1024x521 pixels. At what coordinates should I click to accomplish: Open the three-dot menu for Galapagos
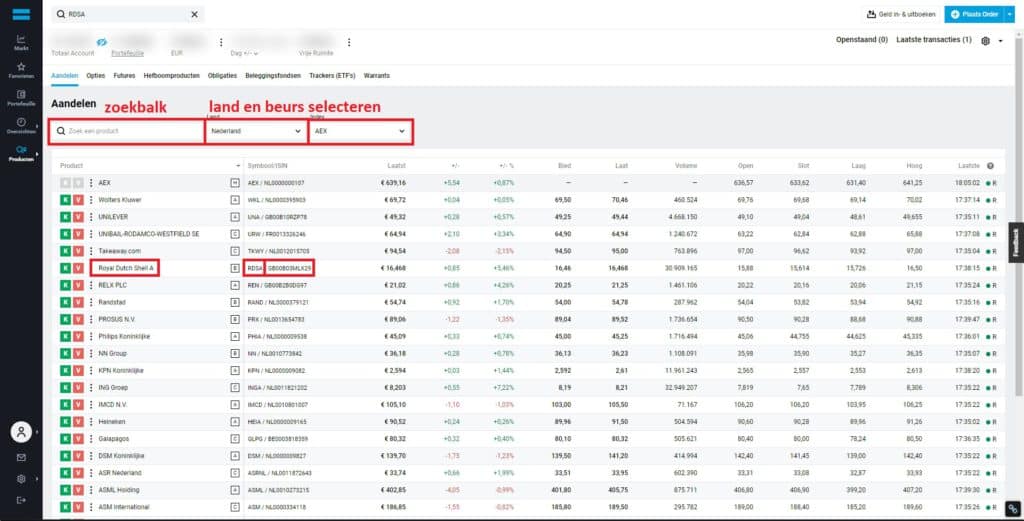91,439
